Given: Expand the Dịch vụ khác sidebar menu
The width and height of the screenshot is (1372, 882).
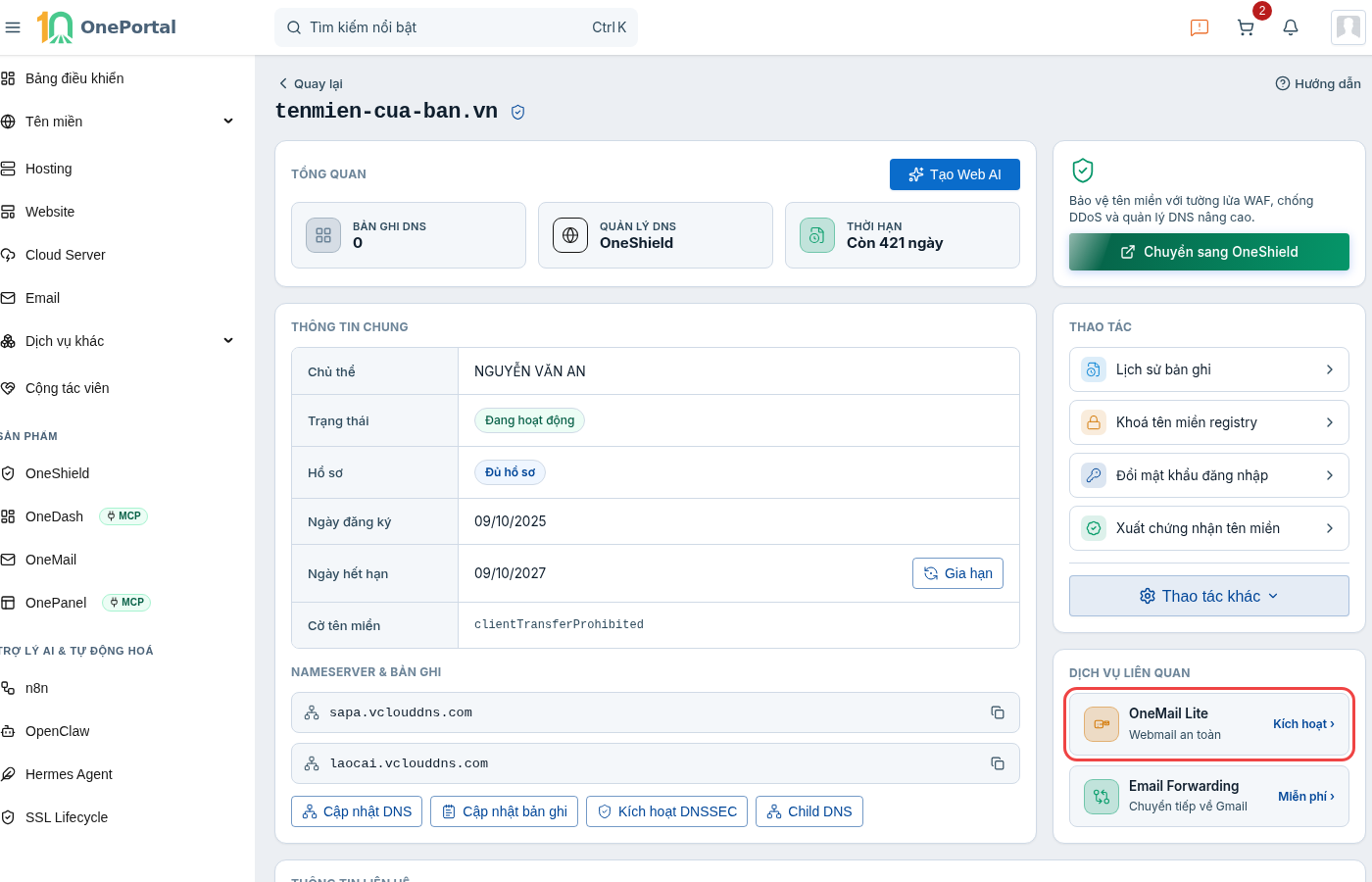Looking at the screenshot, I should (x=228, y=341).
